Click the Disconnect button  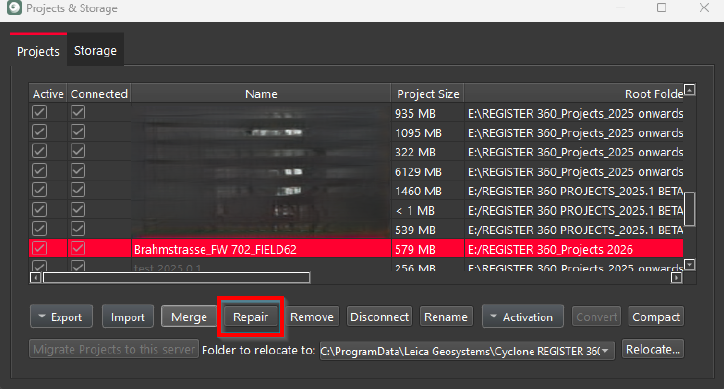pos(380,317)
